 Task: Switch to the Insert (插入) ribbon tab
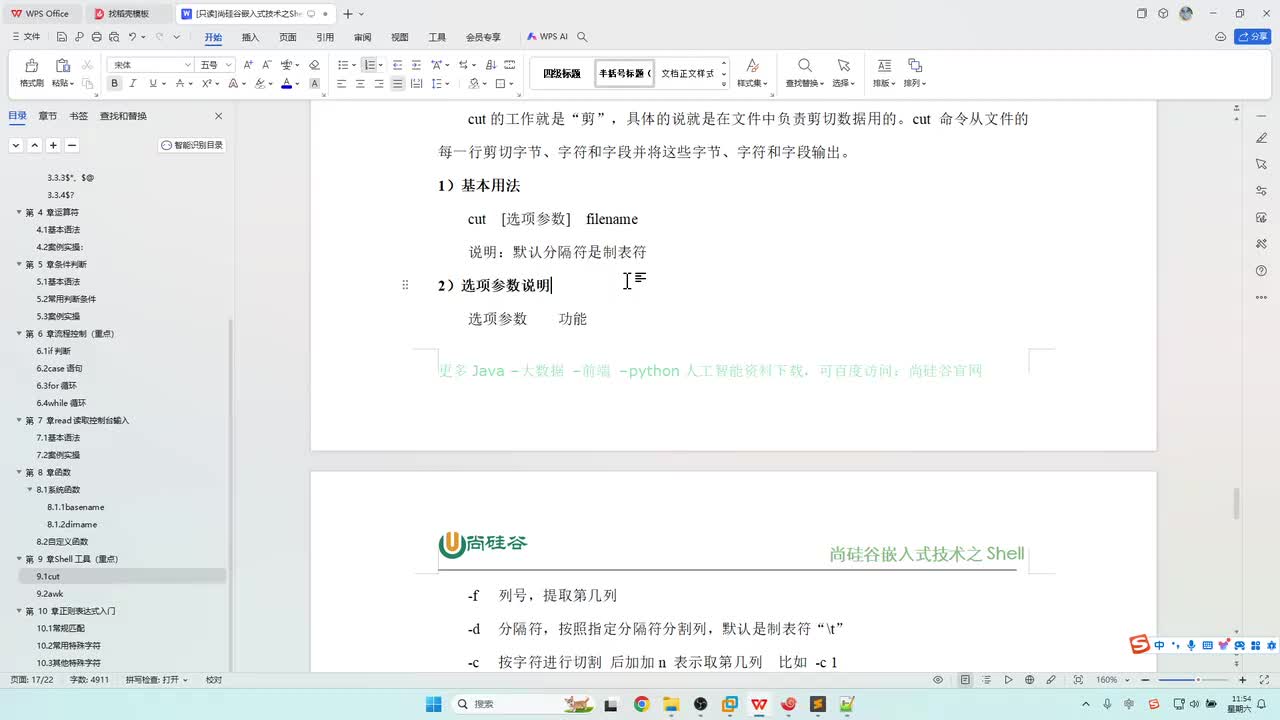click(250, 37)
